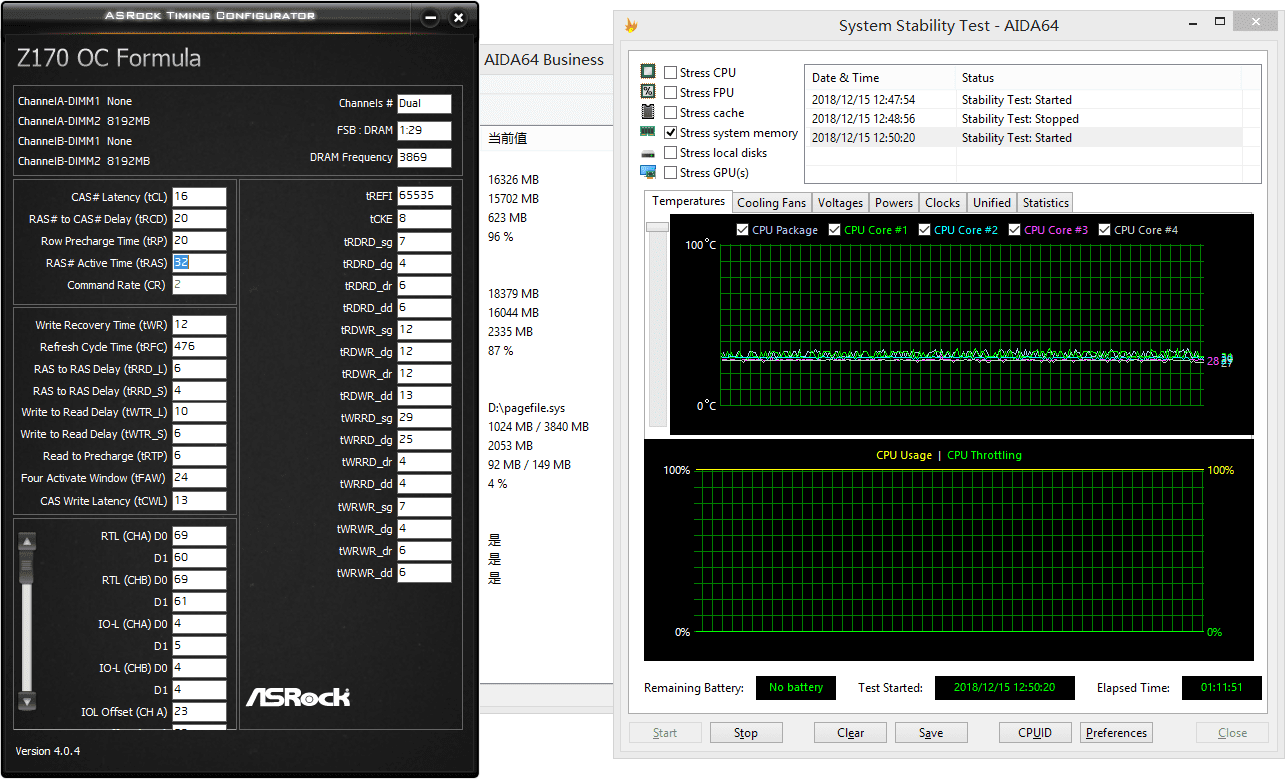The image size is (1285, 780).
Task: Click the IOL Offset (CH A) field
Action: pyautogui.click(x=199, y=712)
